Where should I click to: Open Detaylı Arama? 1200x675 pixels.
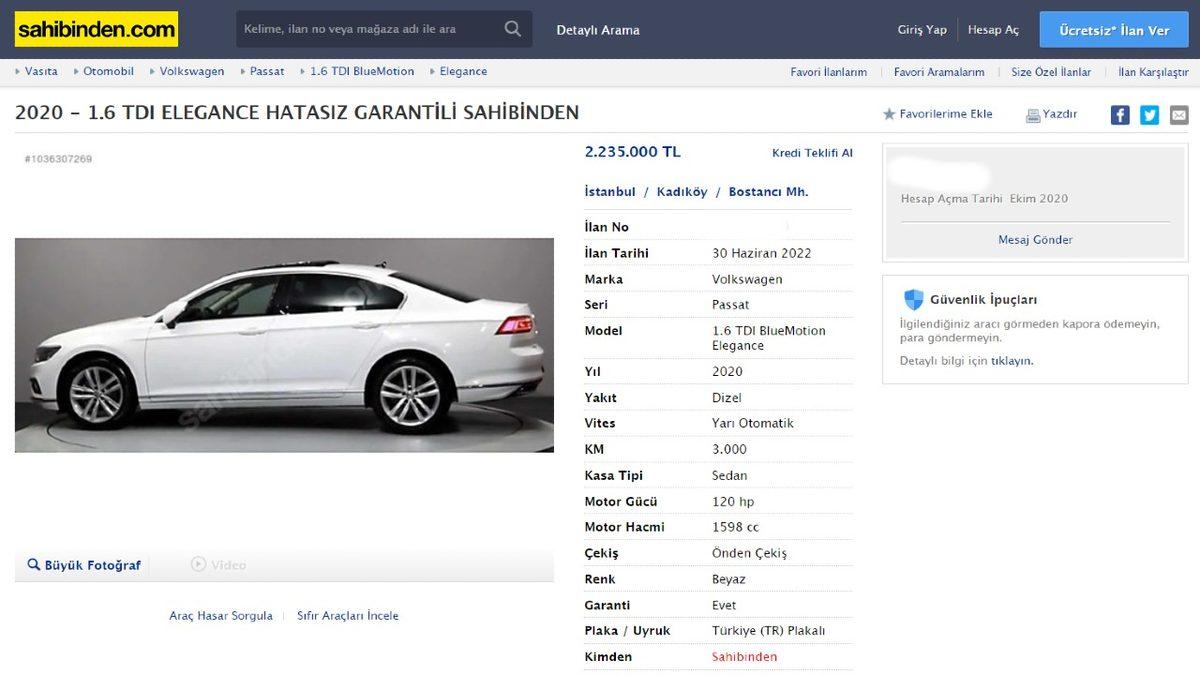tap(597, 30)
